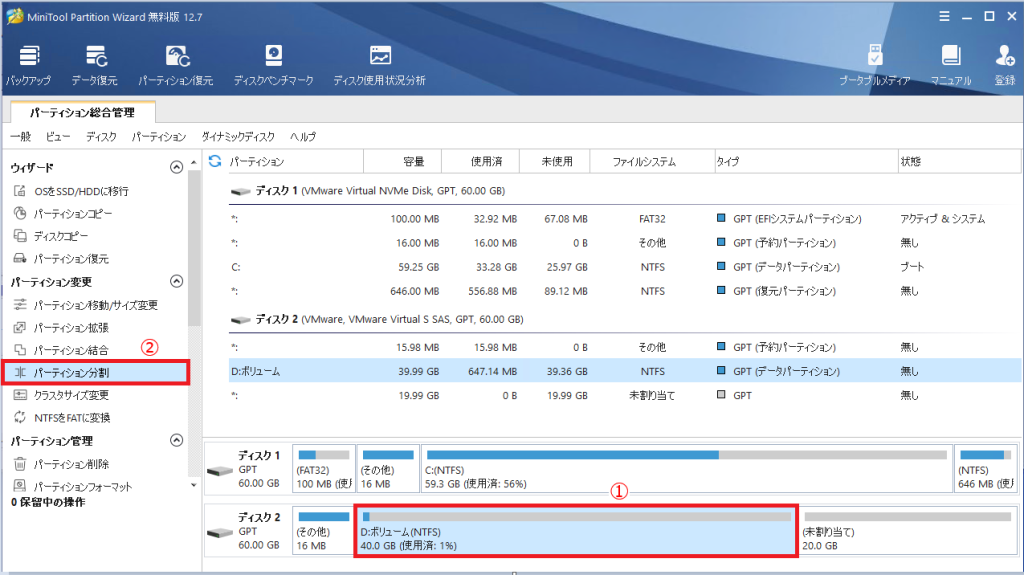Choose NTFSをFATに変換 in sidebar
This screenshot has width=1024, height=575.
[x=63, y=418]
